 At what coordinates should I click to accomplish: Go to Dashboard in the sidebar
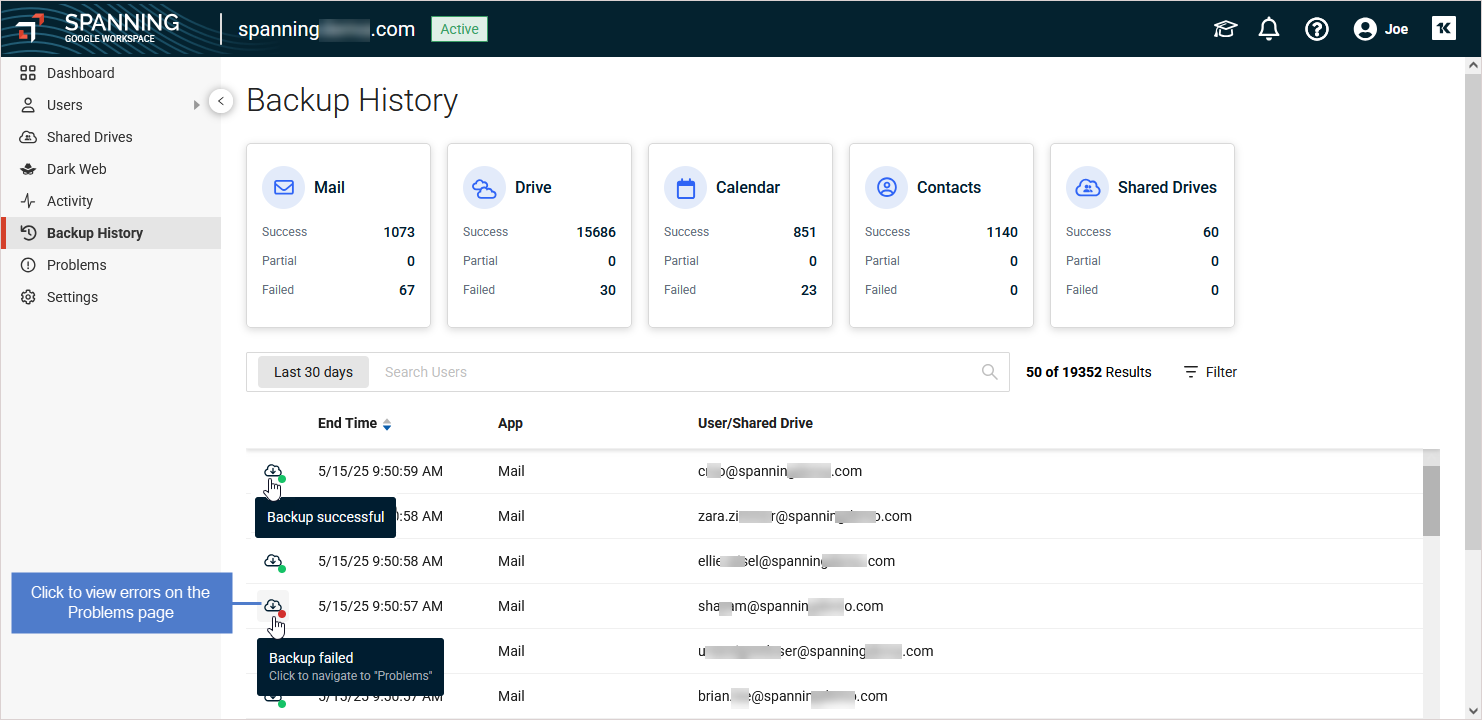(80, 73)
